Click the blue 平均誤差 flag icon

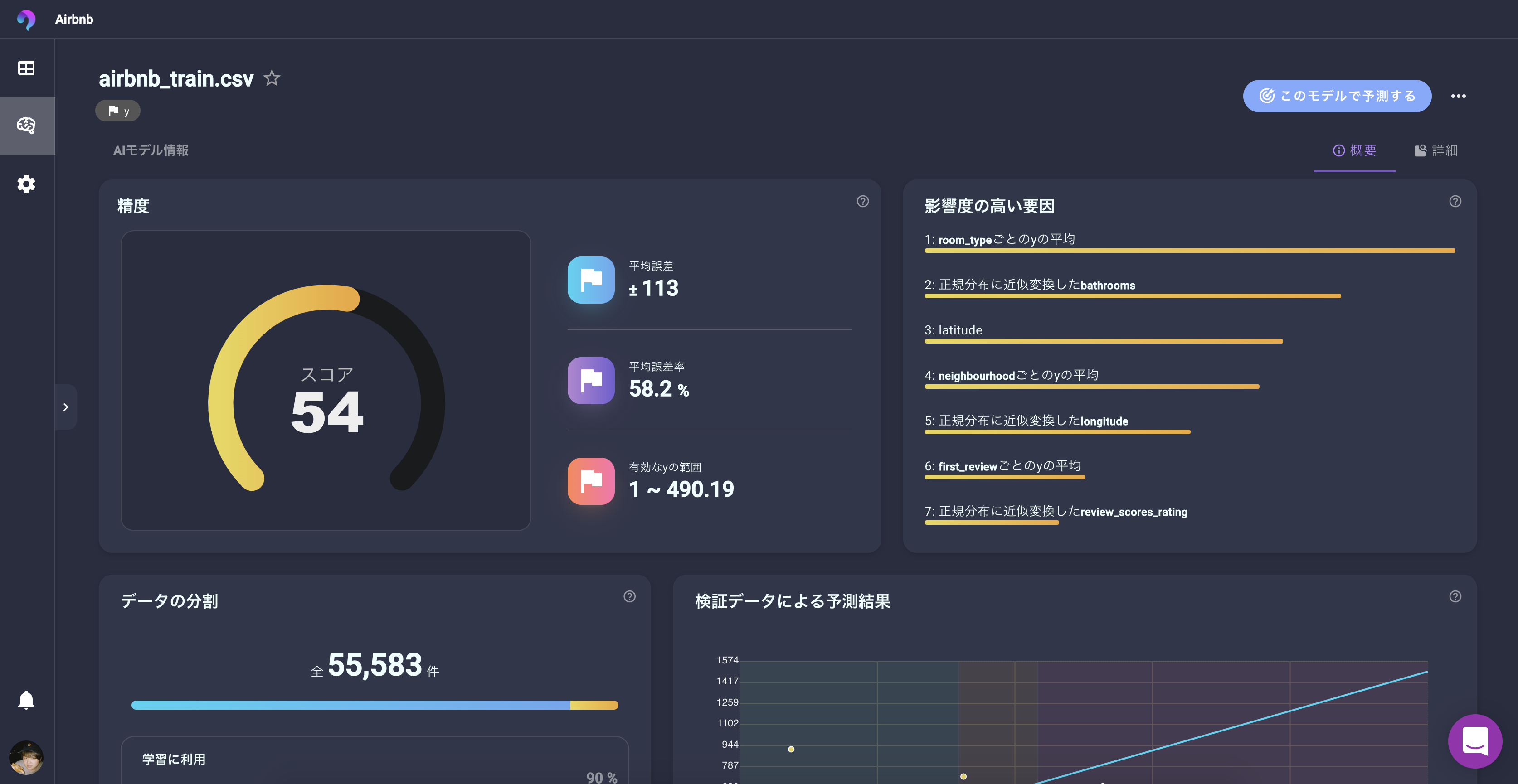[591, 280]
